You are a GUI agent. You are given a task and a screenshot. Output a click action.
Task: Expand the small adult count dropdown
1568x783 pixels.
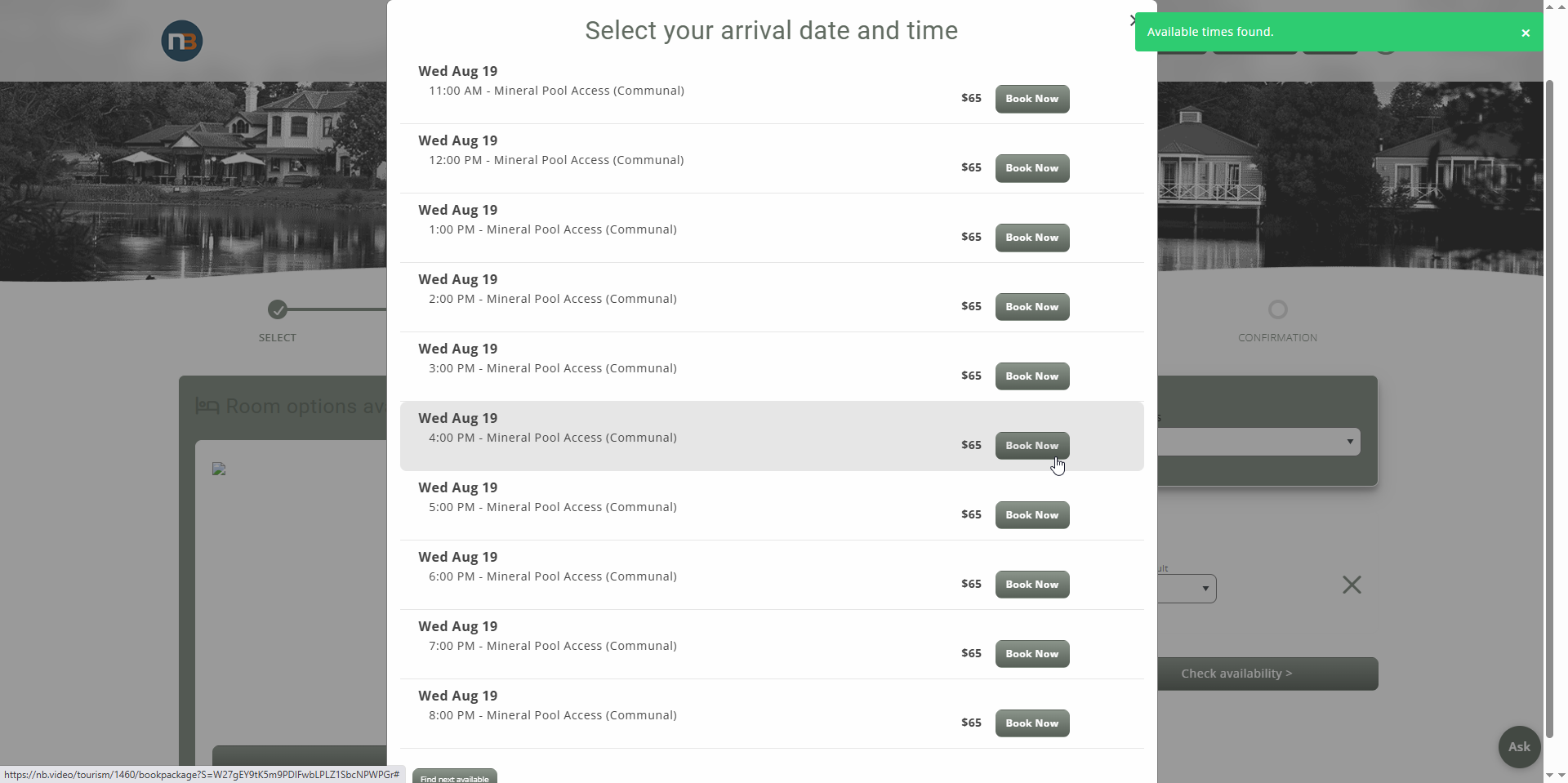1187,589
